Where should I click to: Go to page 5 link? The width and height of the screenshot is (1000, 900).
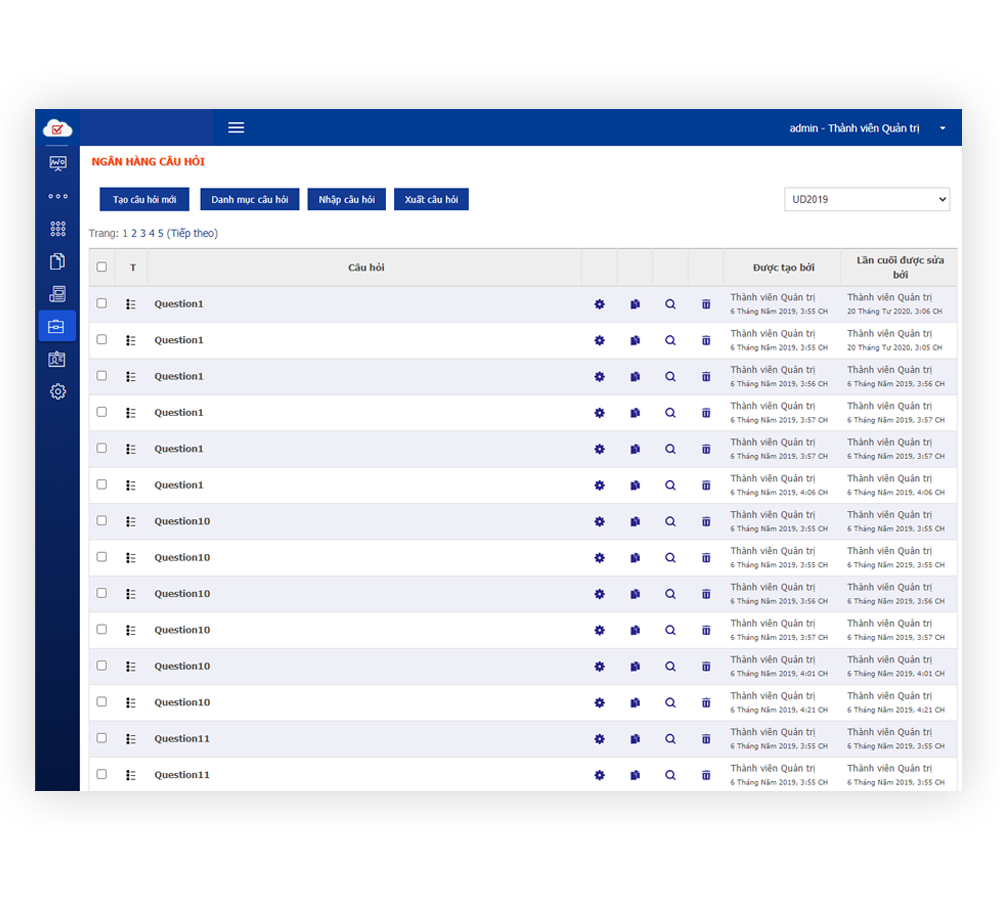(x=161, y=233)
